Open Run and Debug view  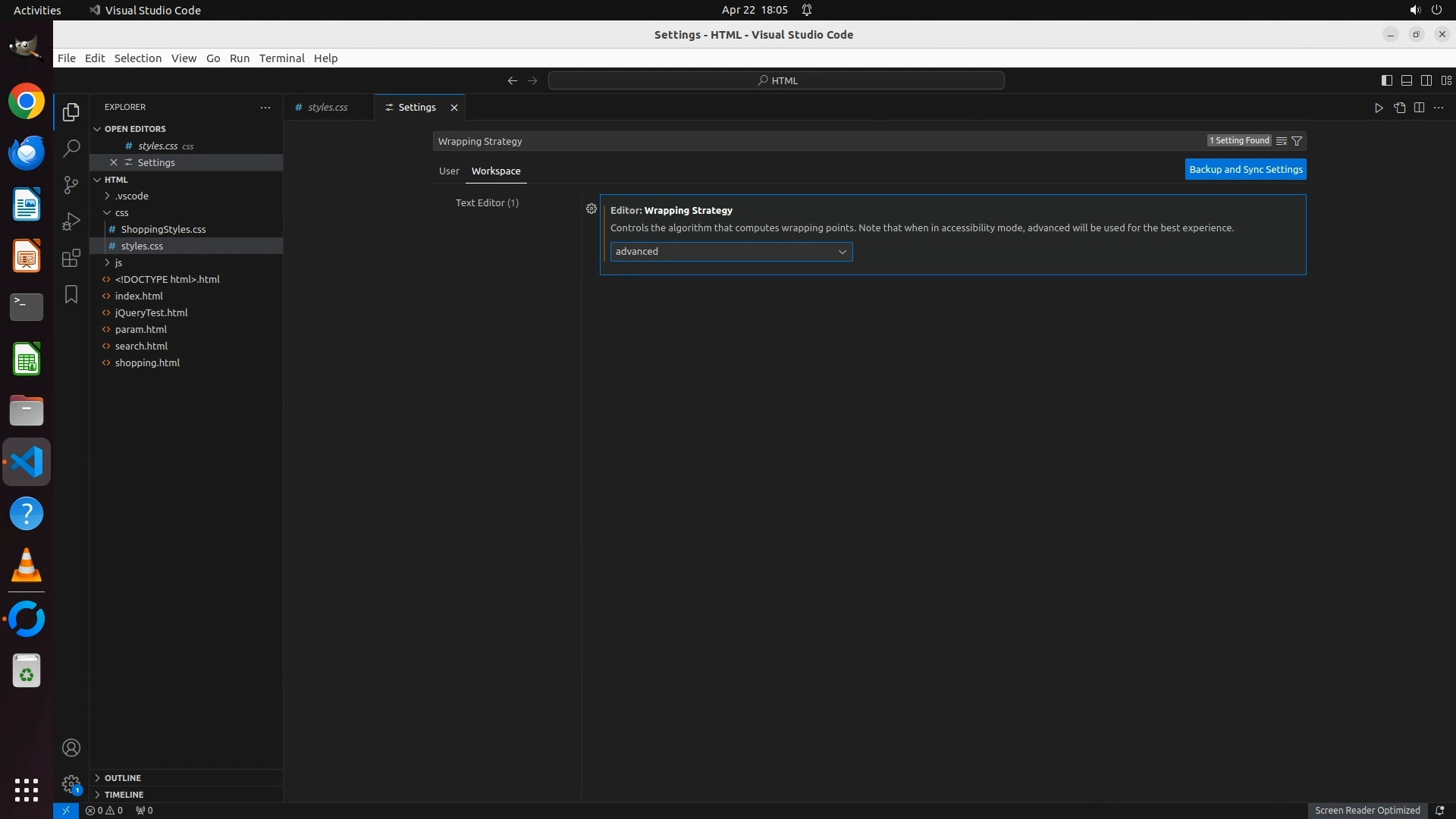71,221
